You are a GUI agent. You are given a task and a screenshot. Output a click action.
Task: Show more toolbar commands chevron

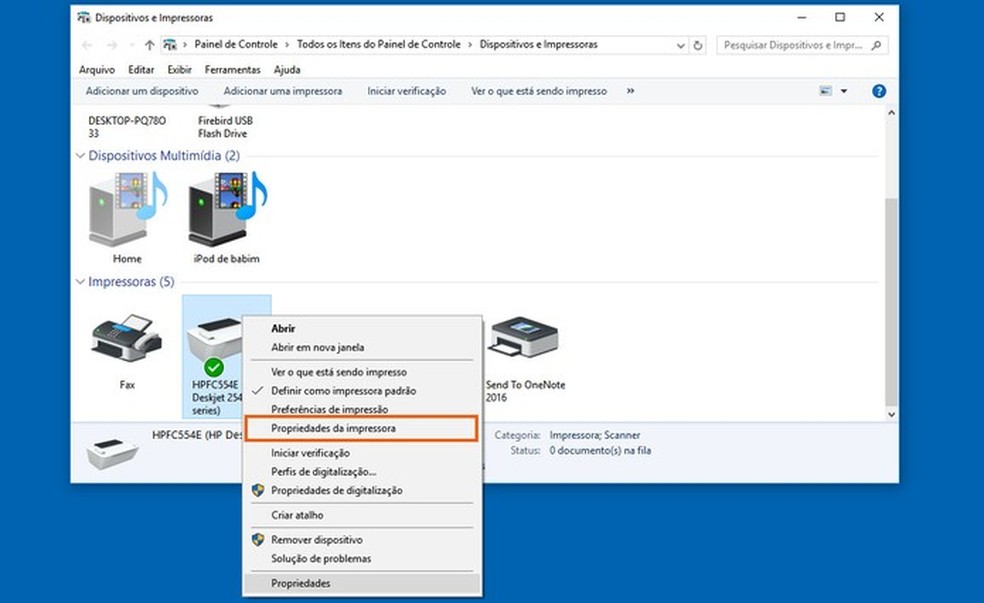(630, 91)
